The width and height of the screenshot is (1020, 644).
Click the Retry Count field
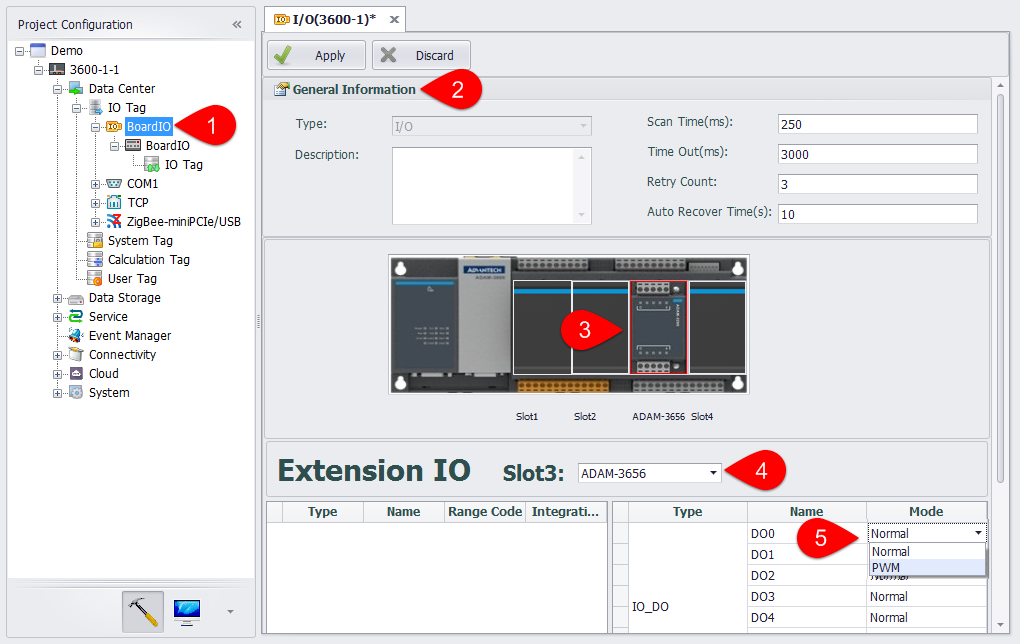pyautogui.click(x=876, y=184)
